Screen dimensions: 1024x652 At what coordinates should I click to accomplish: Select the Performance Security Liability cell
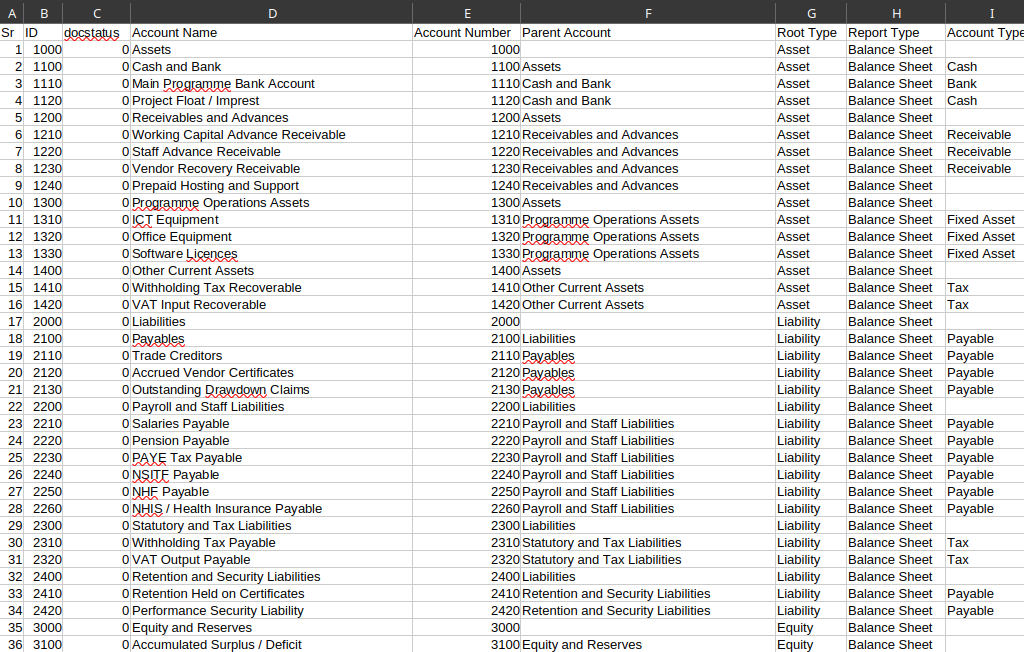coord(271,610)
